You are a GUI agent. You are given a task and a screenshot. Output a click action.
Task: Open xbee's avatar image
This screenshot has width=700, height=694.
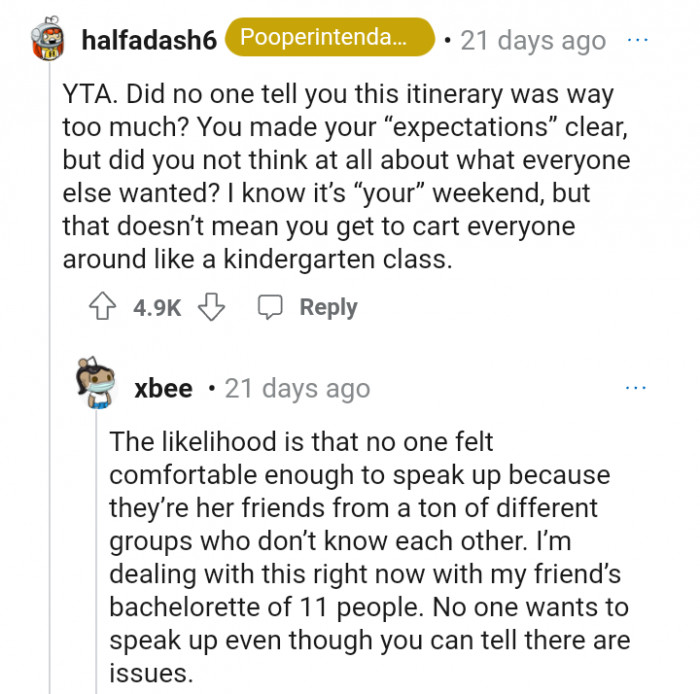coord(98,383)
